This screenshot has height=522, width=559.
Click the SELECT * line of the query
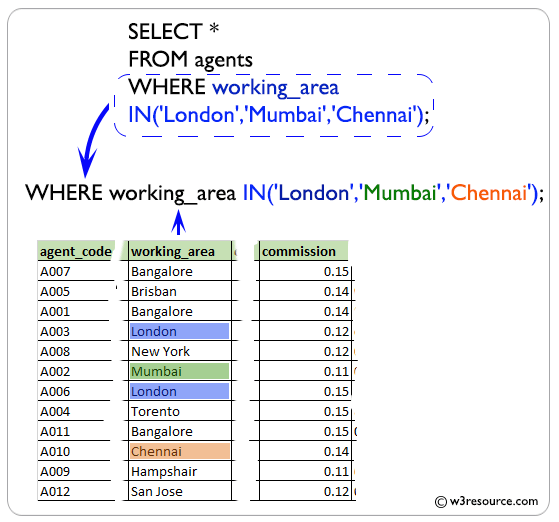pos(173,31)
